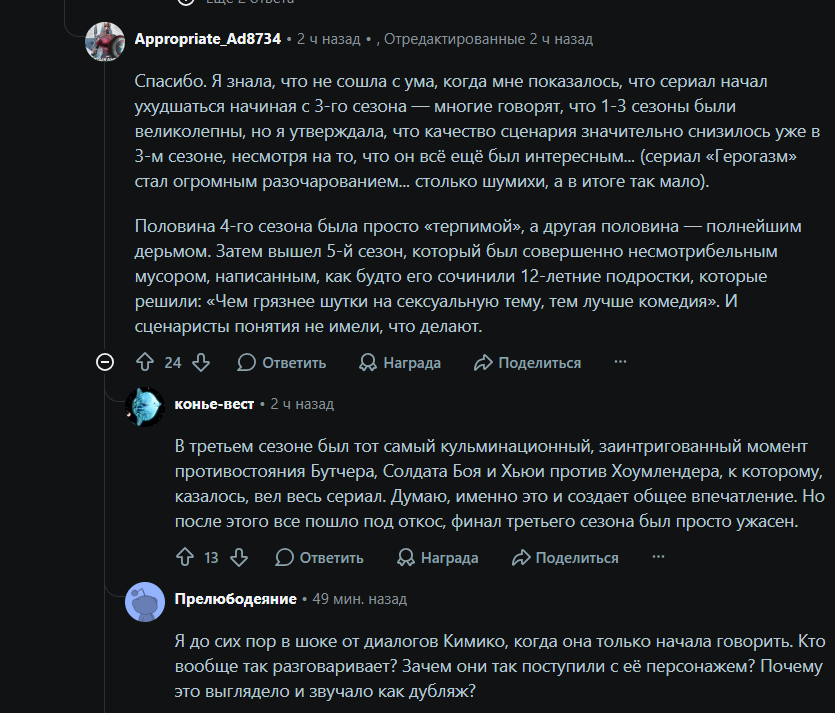Screen dimensions: 835x713
Task: Give an award to the Appropriate_Ad8734 comment
Action: click(x=400, y=363)
